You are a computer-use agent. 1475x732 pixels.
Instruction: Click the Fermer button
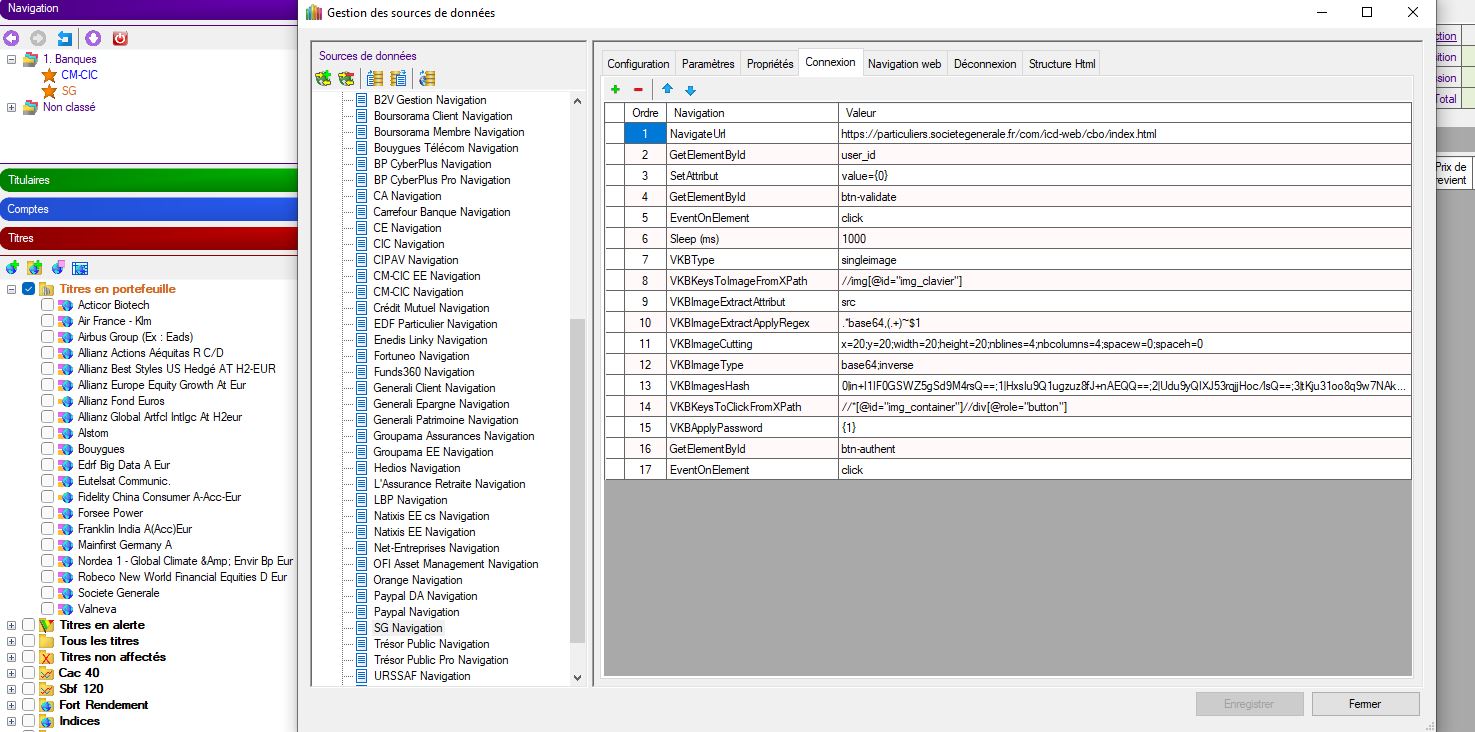tap(1364, 704)
